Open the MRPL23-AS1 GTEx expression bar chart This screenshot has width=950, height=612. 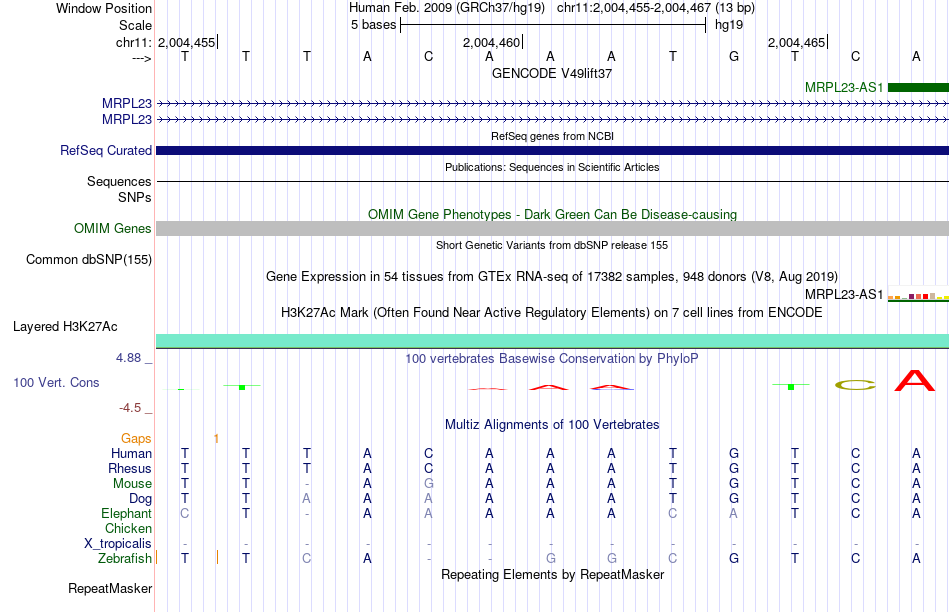click(918, 296)
